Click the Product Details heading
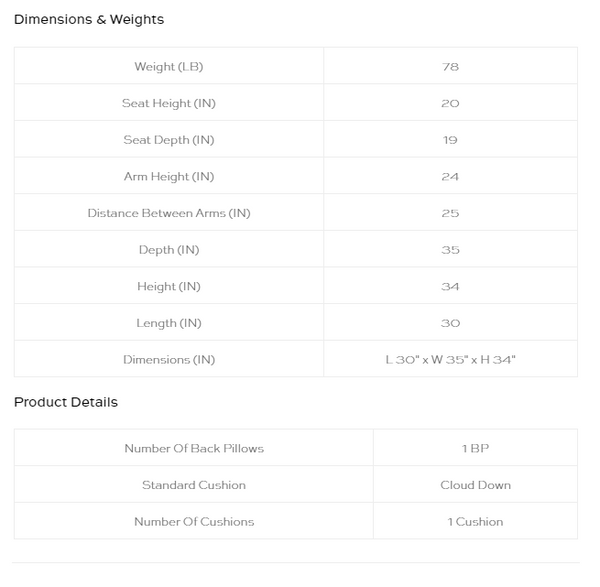 (x=66, y=402)
